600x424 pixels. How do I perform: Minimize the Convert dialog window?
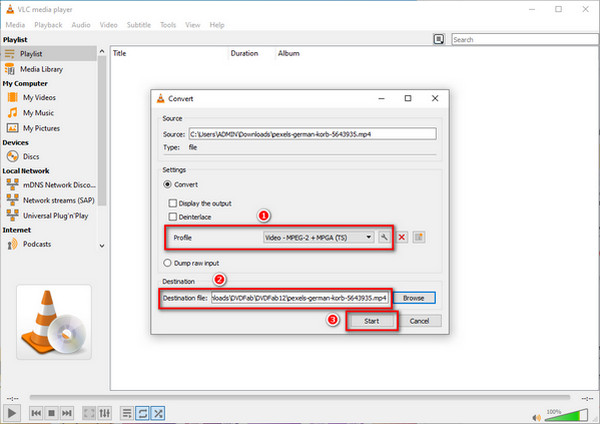(x=381, y=98)
